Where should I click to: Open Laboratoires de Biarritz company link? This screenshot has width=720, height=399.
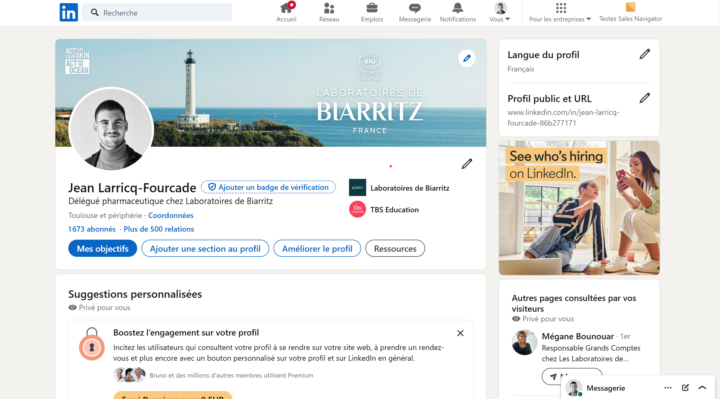[x=410, y=188]
